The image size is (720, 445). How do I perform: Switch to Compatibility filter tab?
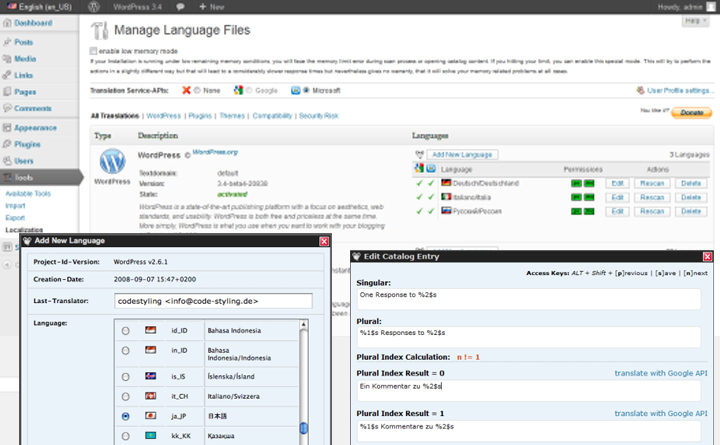click(272, 116)
